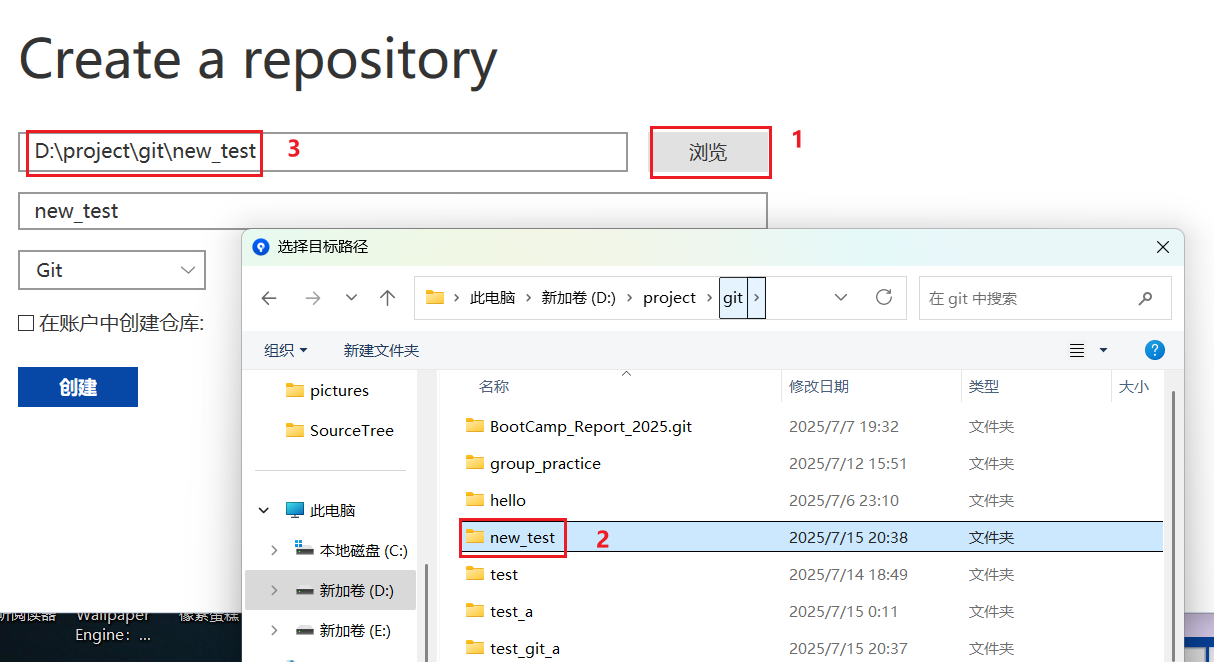Check the 在账户中创建仓库 checkbox

click(x=26, y=323)
